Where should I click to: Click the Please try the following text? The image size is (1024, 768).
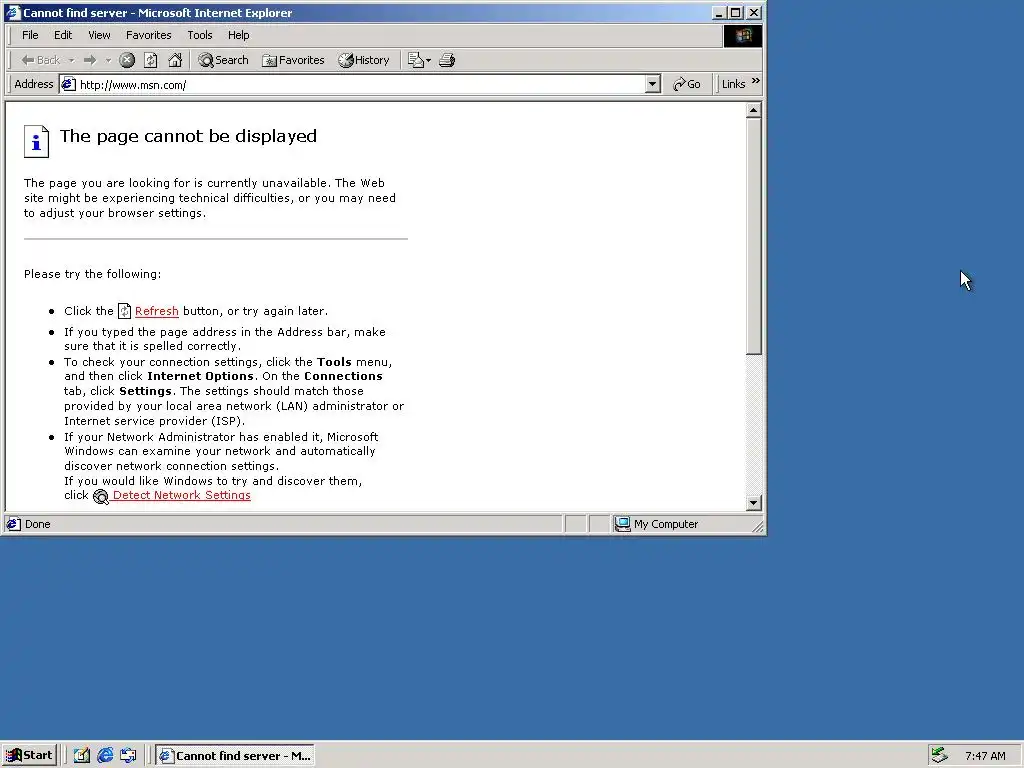tap(93, 274)
